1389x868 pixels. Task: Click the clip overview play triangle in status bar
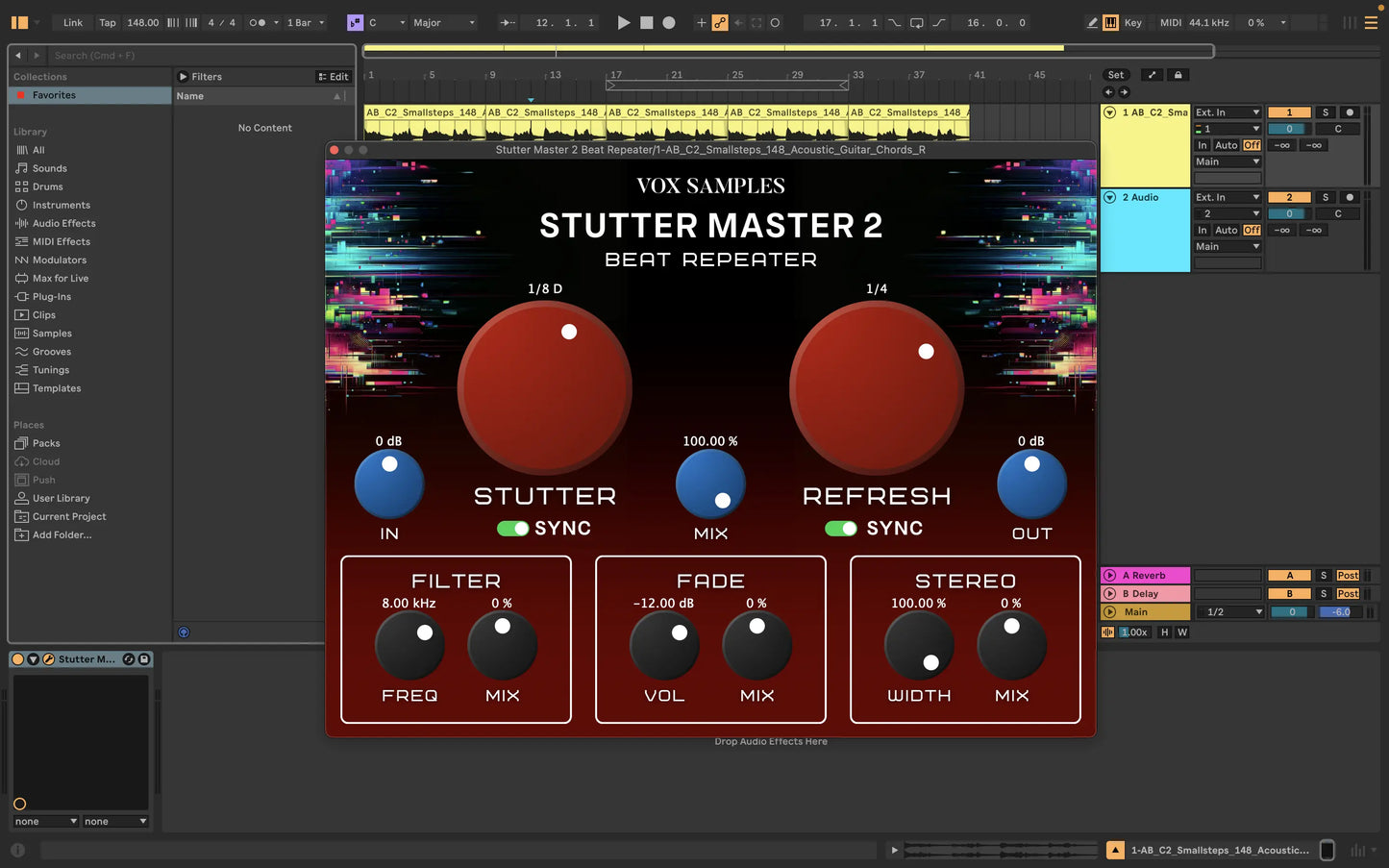(894, 850)
